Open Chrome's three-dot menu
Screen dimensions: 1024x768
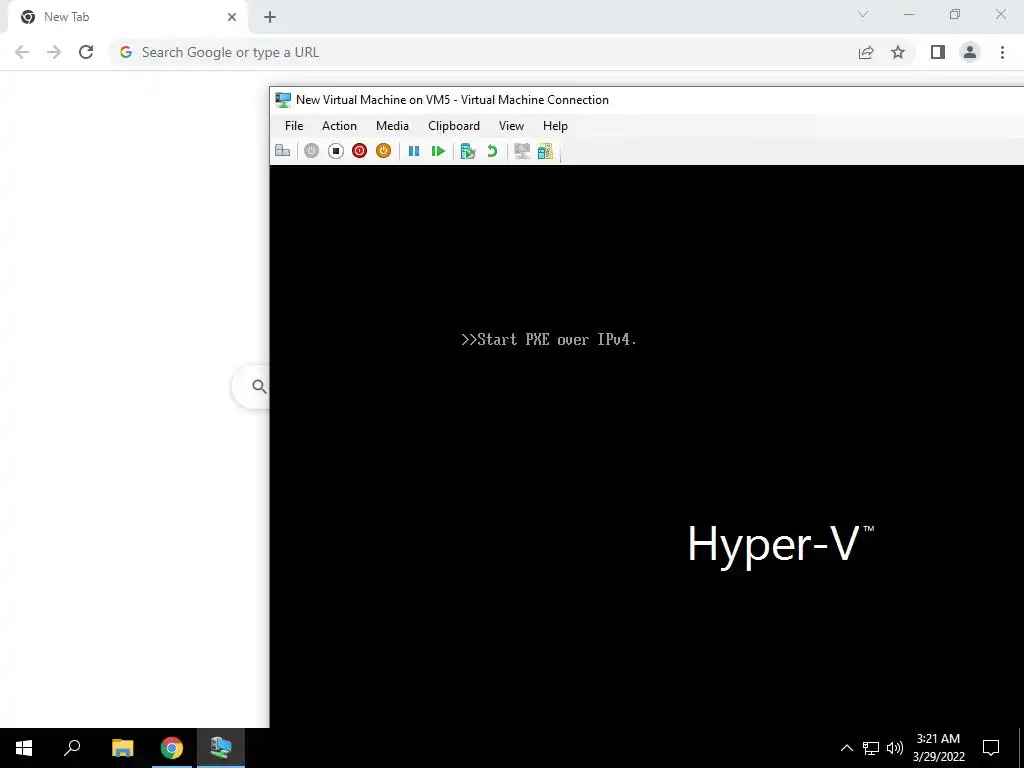click(1002, 52)
